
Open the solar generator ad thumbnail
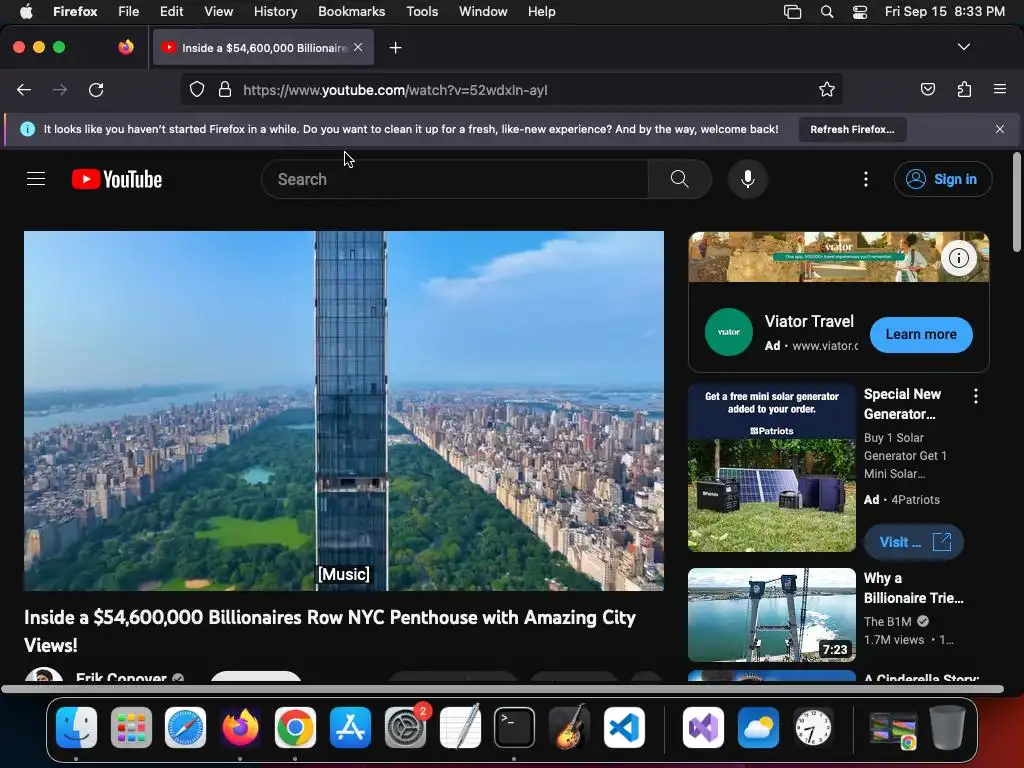pyautogui.click(x=772, y=468)
